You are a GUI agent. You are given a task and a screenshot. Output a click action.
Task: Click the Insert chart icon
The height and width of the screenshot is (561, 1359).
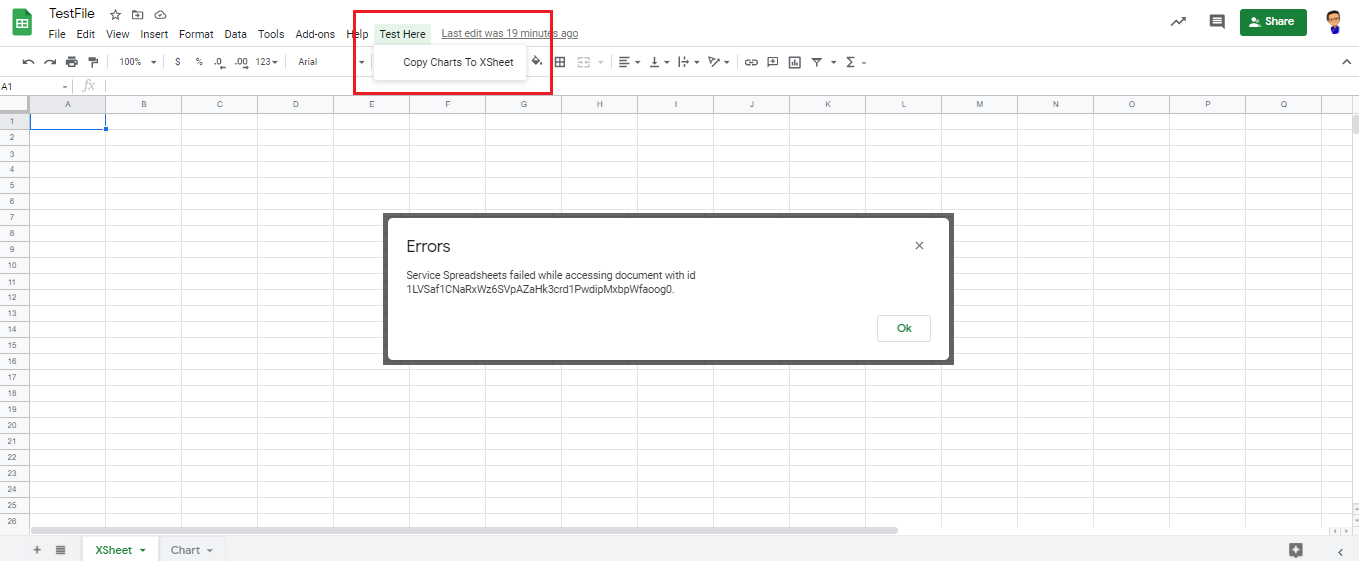coord(794,62)
